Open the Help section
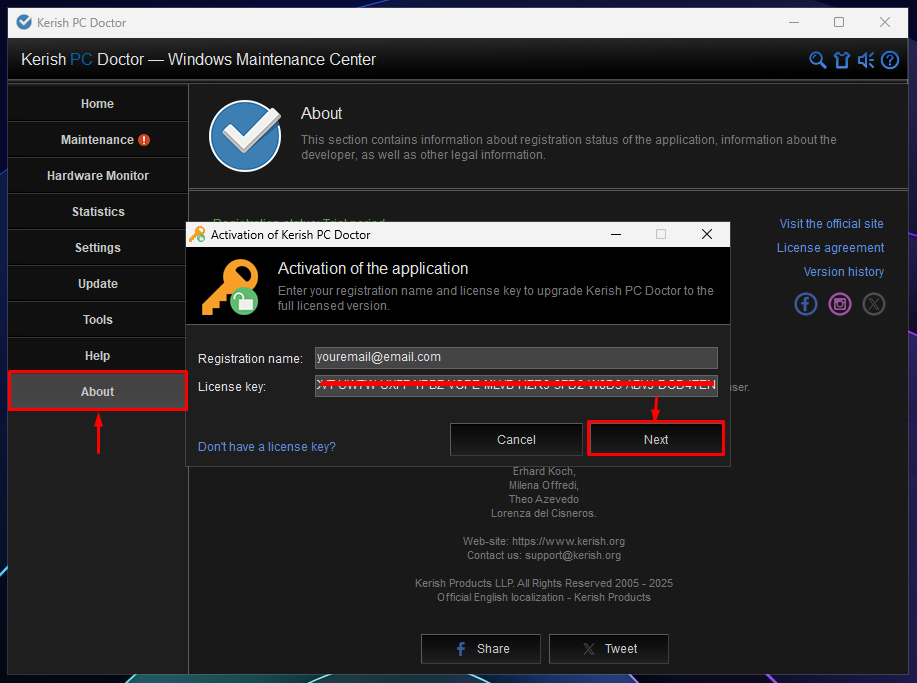 tap(98, 356)
